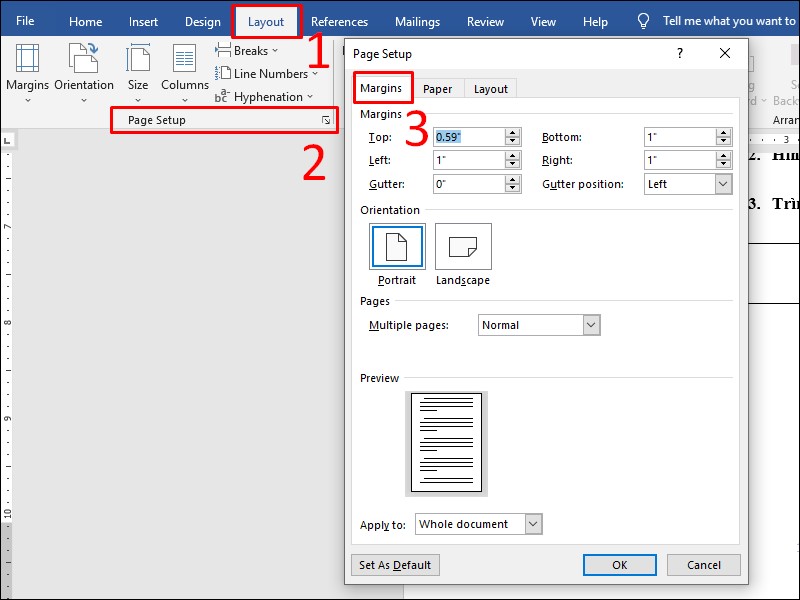
Task: Select Portrait orientation icon
Action: click(x=397, y=246)
